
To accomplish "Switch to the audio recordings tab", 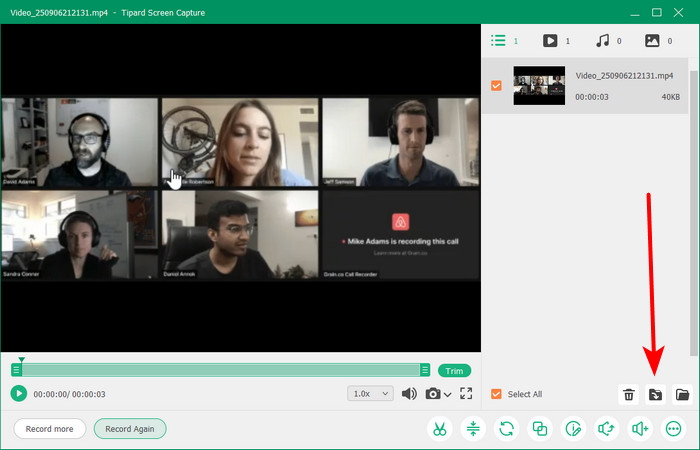I will [x=602, y=41].
